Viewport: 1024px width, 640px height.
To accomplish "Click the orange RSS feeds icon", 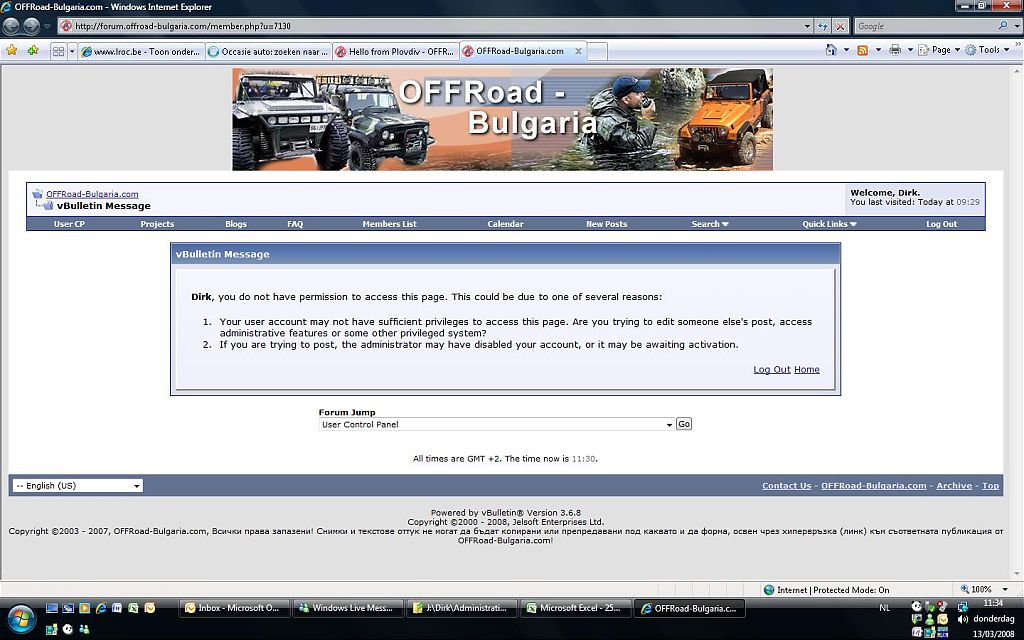I will point(863,50).
